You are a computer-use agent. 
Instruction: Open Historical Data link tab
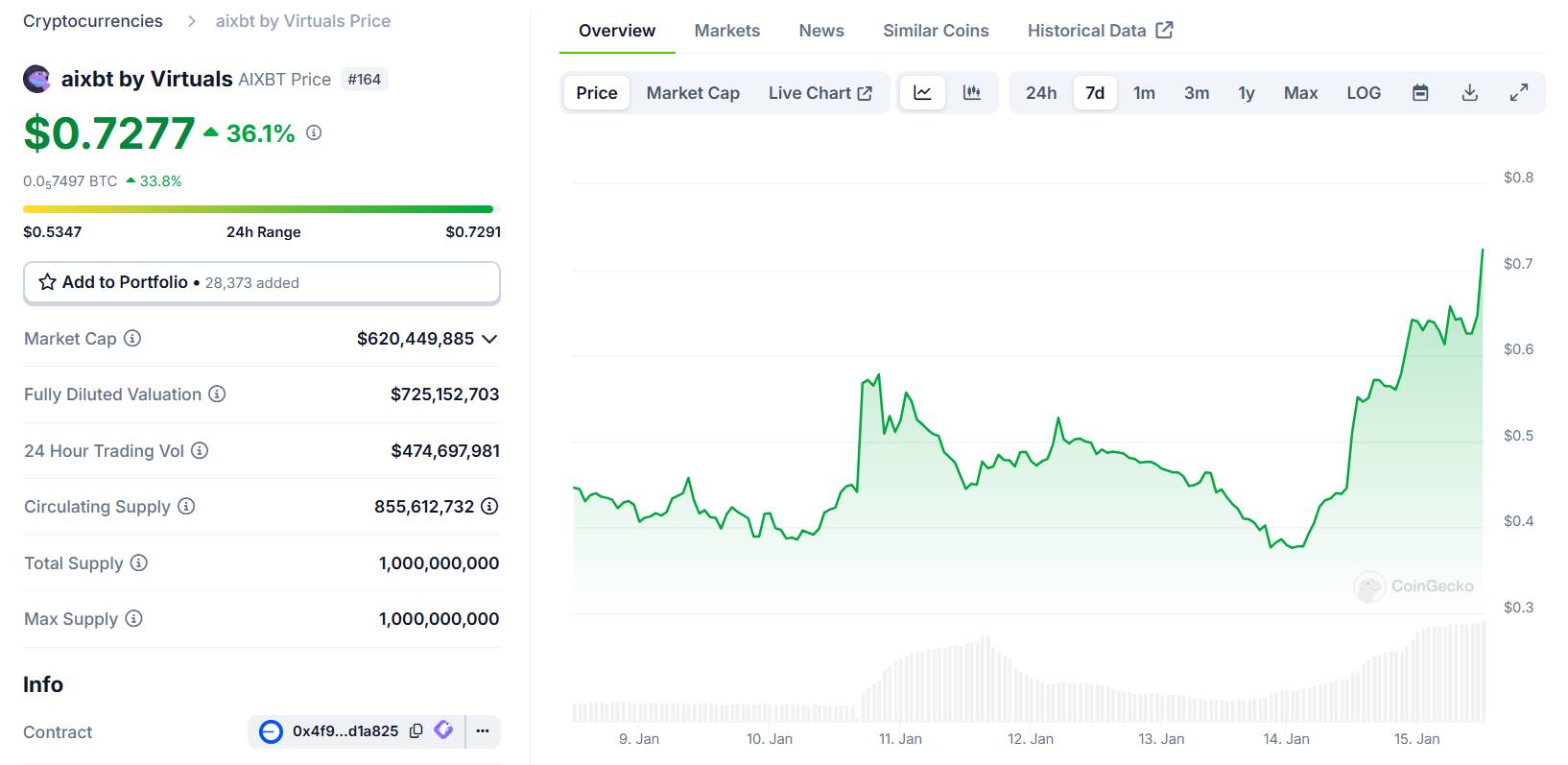[x=1100, y=31]
